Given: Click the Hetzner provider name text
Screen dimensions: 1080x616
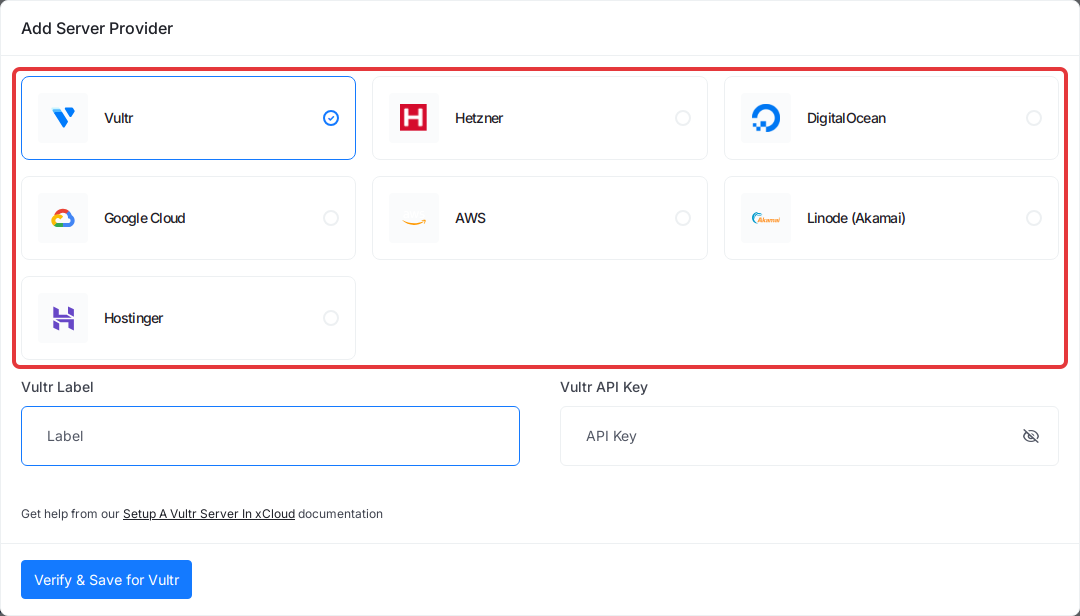Looking at the screenshot, I should (x=479, y=118).
